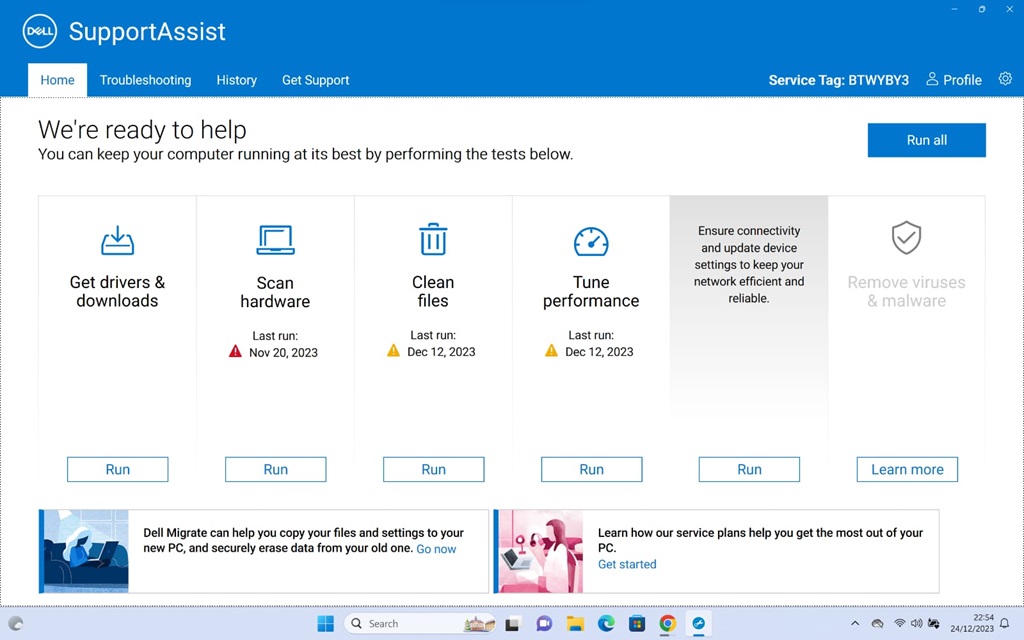Click the volume speaker tray icon
The image size is (1024, 640).
(x=916, y=624)
